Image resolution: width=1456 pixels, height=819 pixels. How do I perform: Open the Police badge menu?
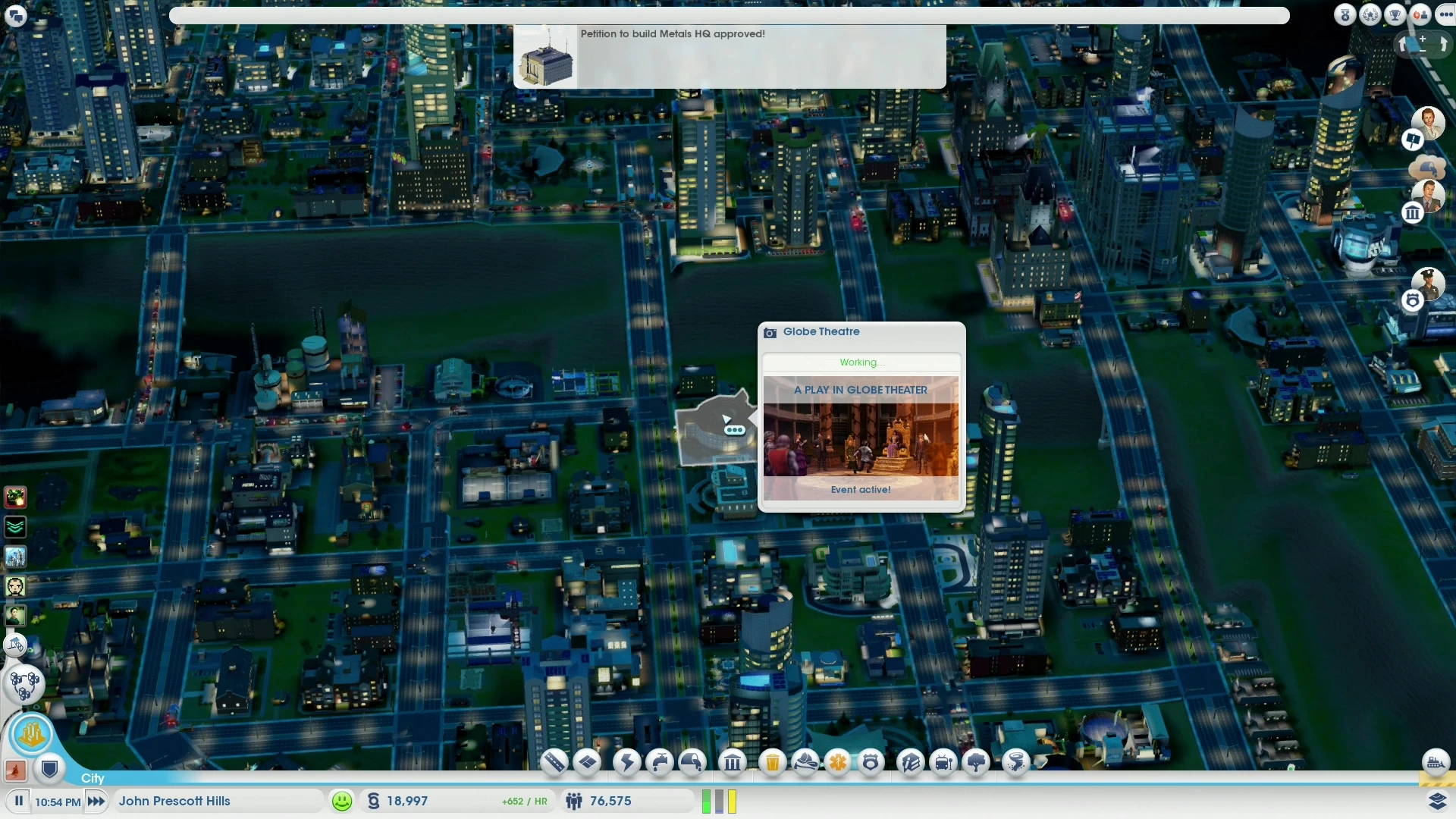(x=871, y=761)
